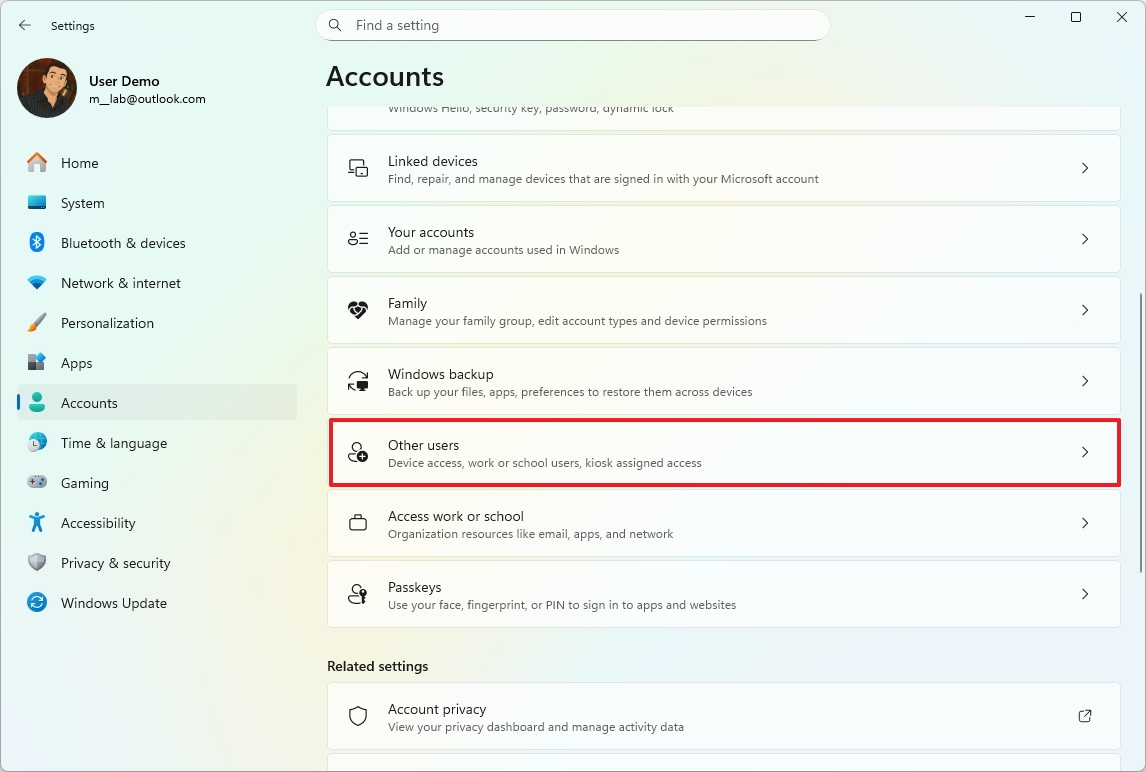This screenshot has height=772, width=1146.
Task: Select System in the navigation
Action: pos(157,203)
